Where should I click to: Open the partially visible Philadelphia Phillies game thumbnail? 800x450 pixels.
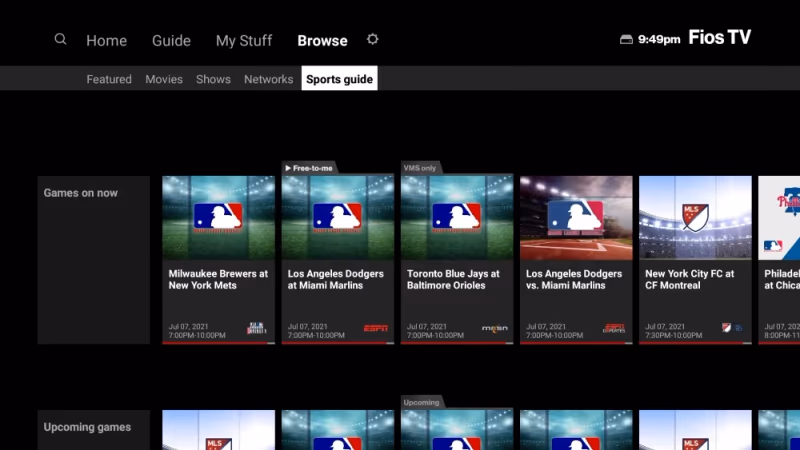coord(779,218)
